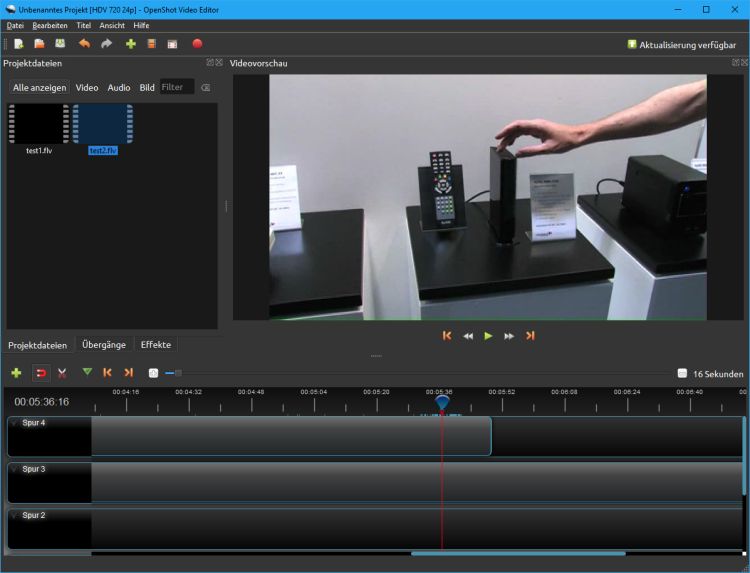Click the Aktualisierung verfügbar button
750x573 pixels.
point(681,45)
